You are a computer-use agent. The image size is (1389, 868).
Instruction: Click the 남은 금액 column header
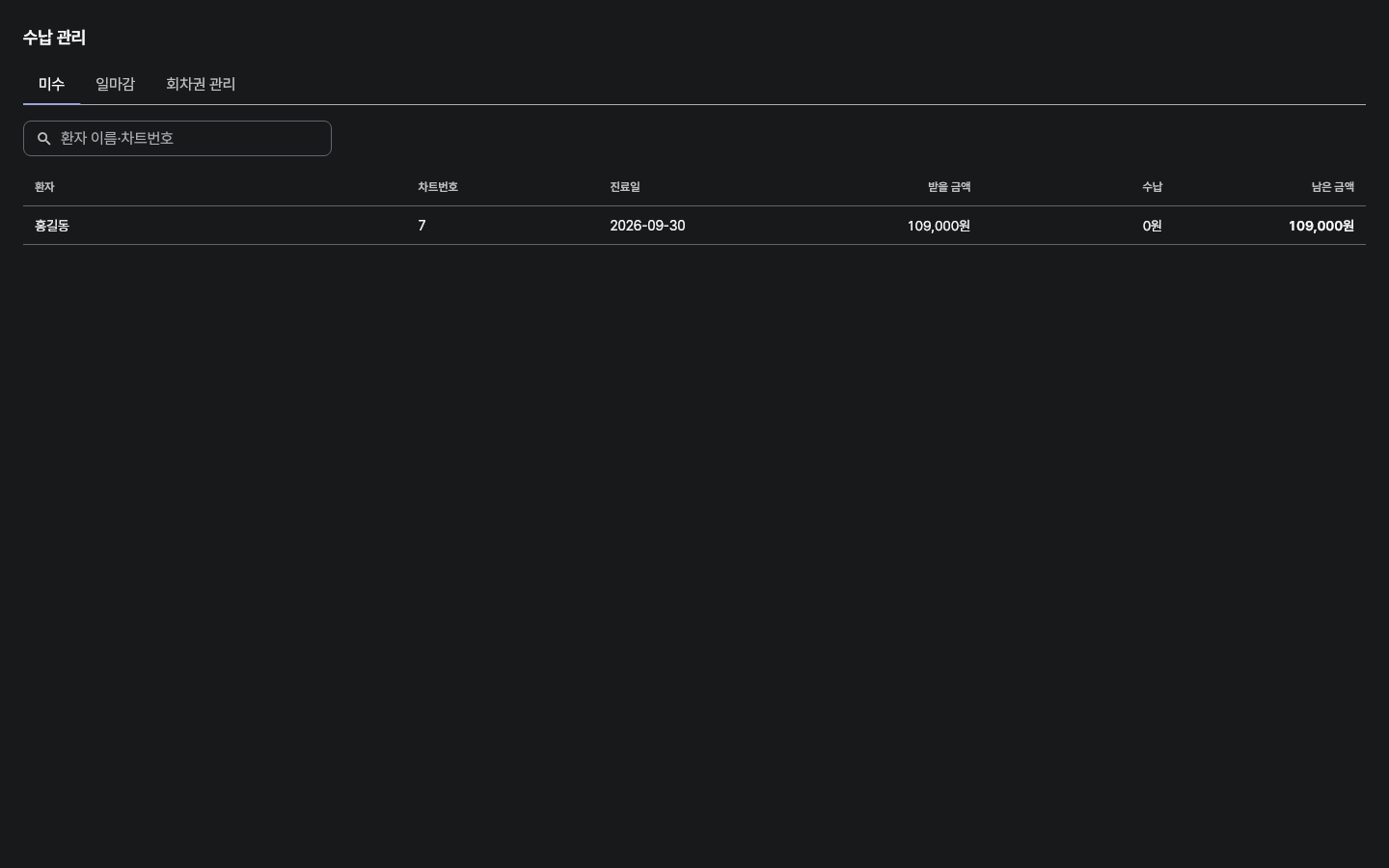click(1333, 187)
